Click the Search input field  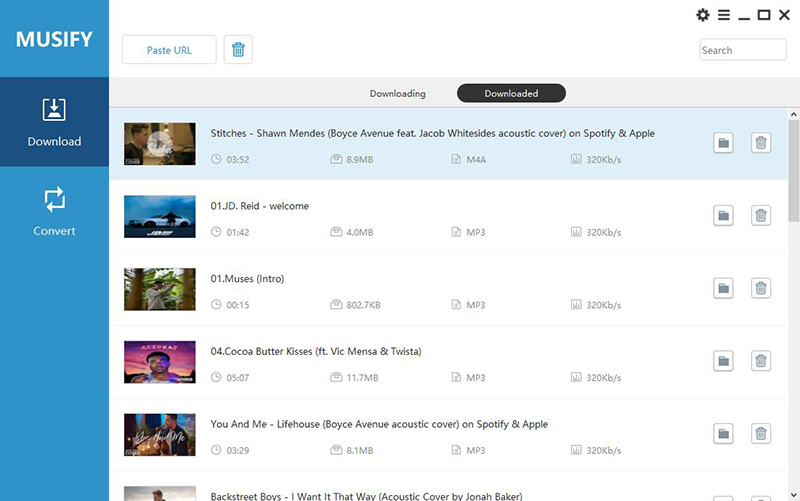click(743, 50)
